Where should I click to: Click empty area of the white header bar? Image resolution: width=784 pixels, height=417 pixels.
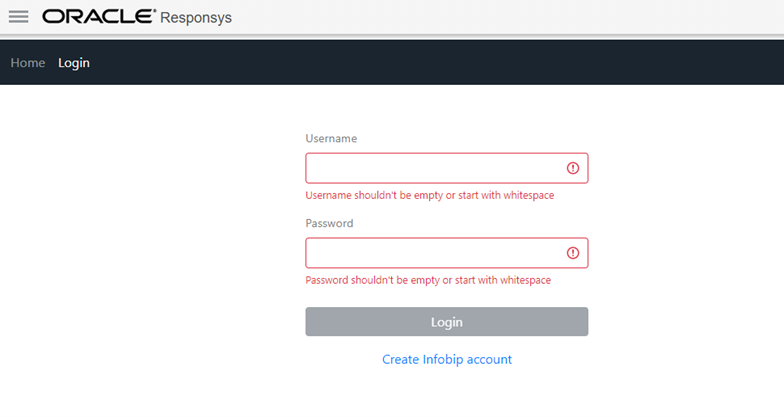(x=500, y=17)
